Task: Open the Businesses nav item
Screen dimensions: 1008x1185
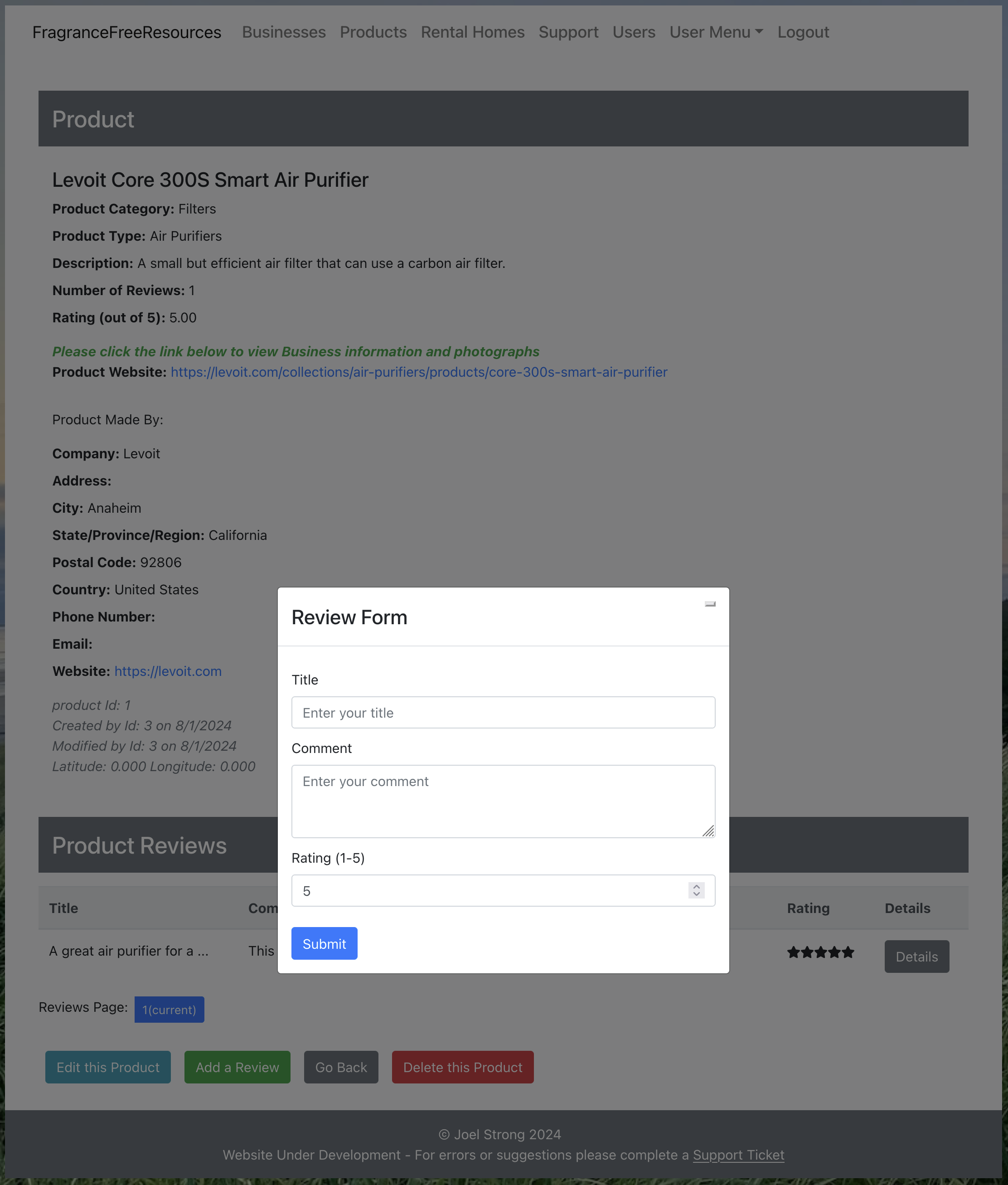Action: pyautogui.click(x=284, y=33)
